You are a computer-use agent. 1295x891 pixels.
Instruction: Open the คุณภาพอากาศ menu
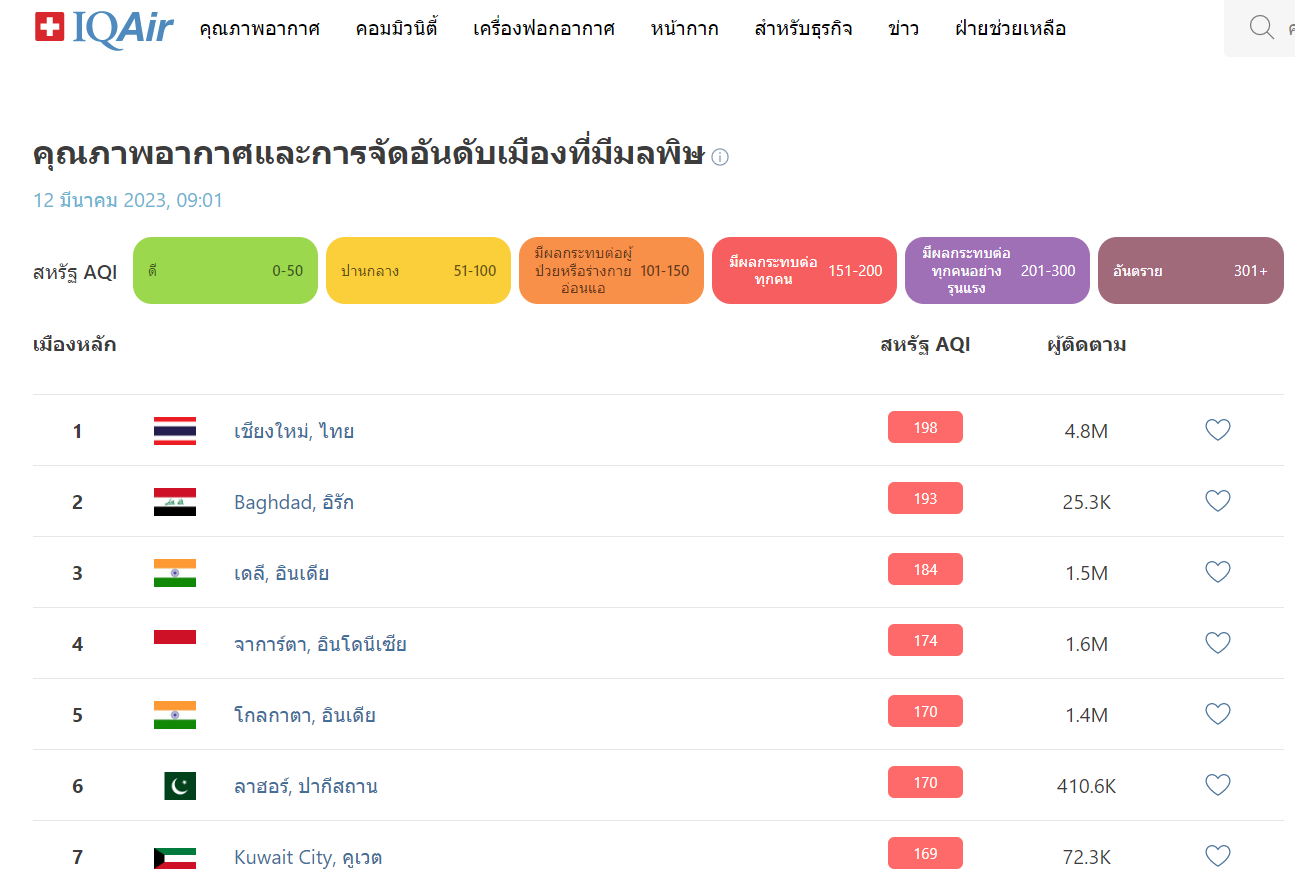pyautogui.click(x=259, y=29)
